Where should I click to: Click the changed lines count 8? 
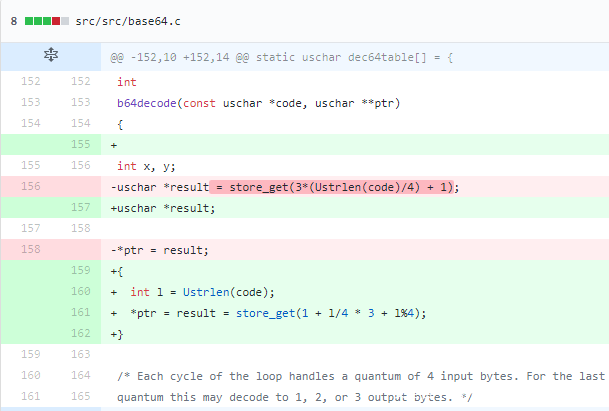click(13, 20)
